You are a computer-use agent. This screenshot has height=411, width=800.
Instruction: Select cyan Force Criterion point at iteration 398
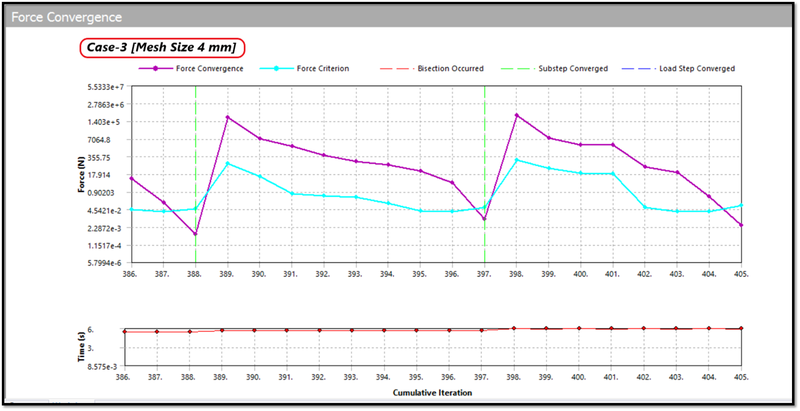click(x=516, y=160)
